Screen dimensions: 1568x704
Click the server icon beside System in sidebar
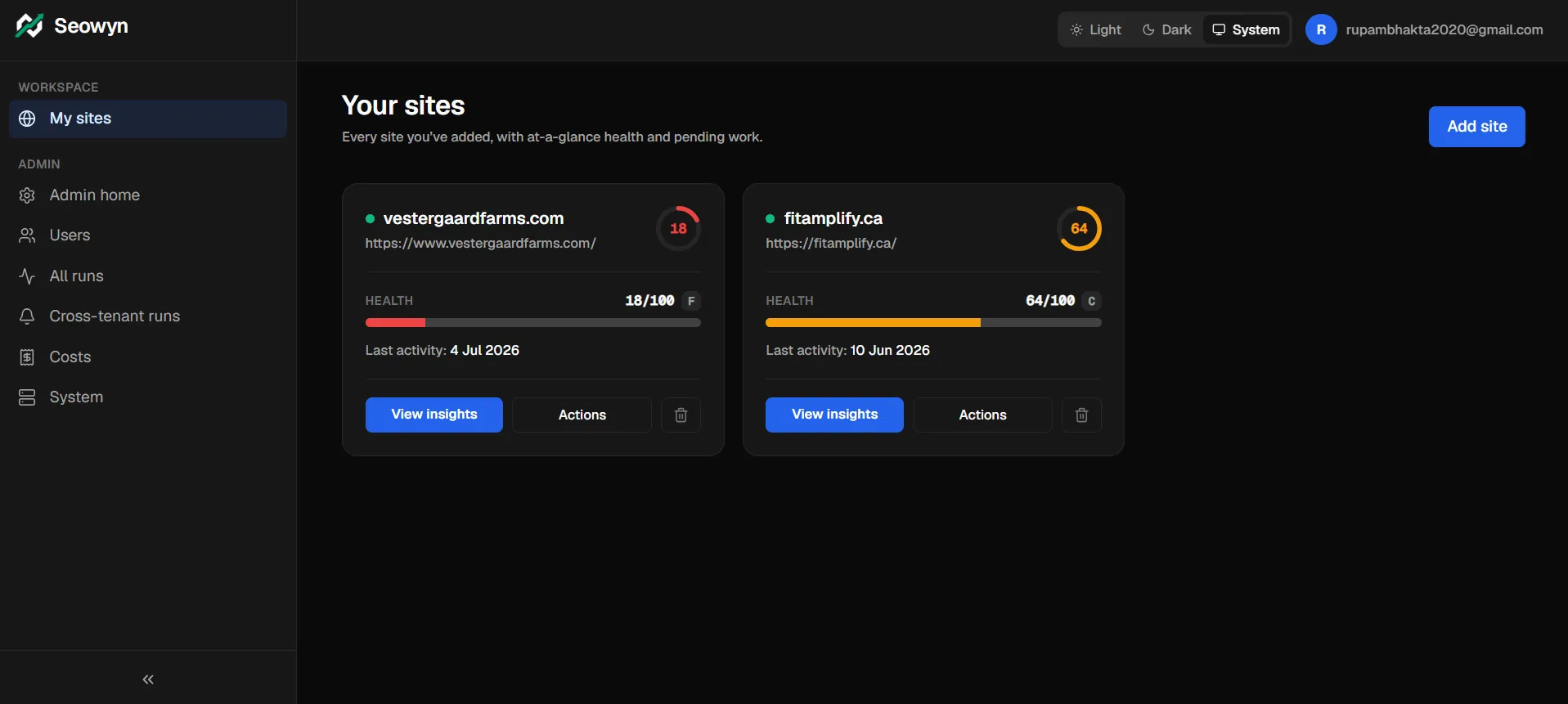[x=27, y=397]
